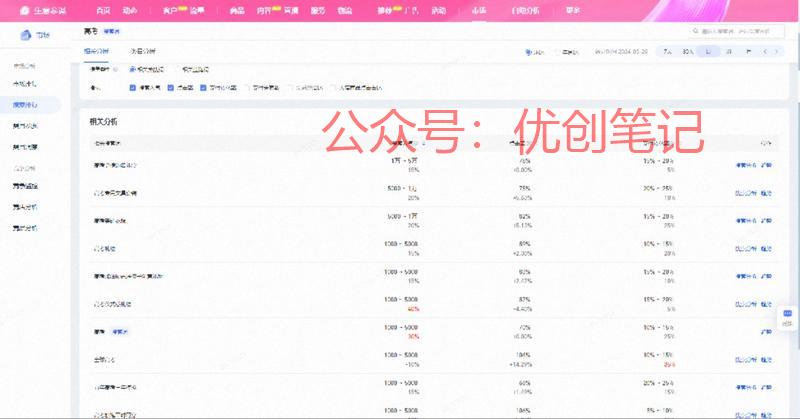The width and height of the screenshot is (800, 419).
Task: Uncheck the 点击率 metric checkbox
Action: click(x=171, y=88)
